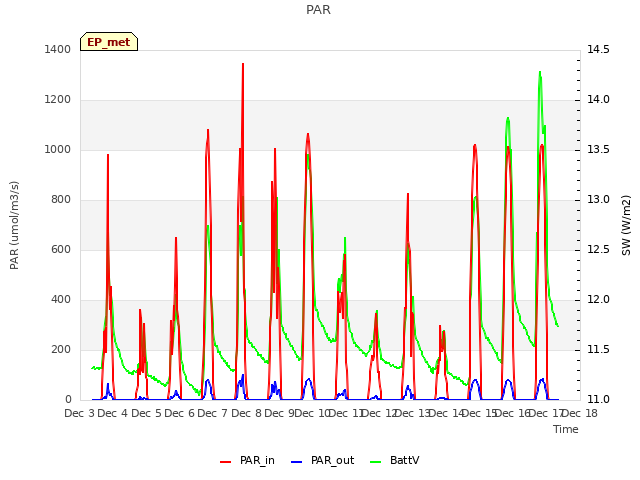Click the 11.5 right axis tick label
The width and height of the screenshot is (640, 480).
pos(598,349)
